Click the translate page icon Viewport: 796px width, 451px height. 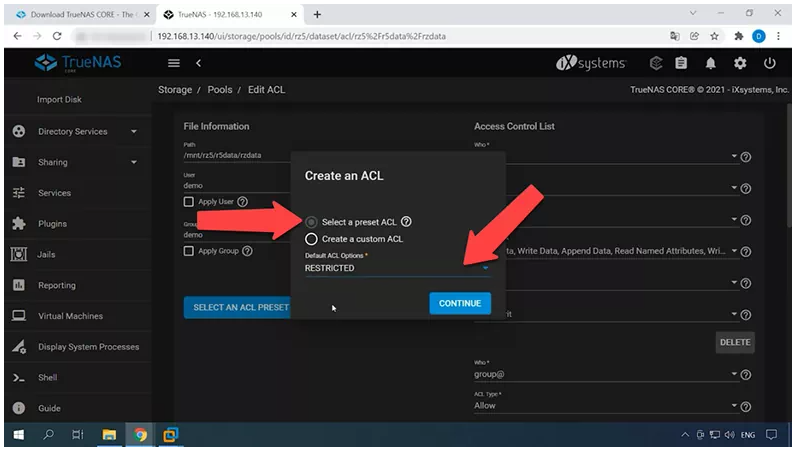(675, 36)
